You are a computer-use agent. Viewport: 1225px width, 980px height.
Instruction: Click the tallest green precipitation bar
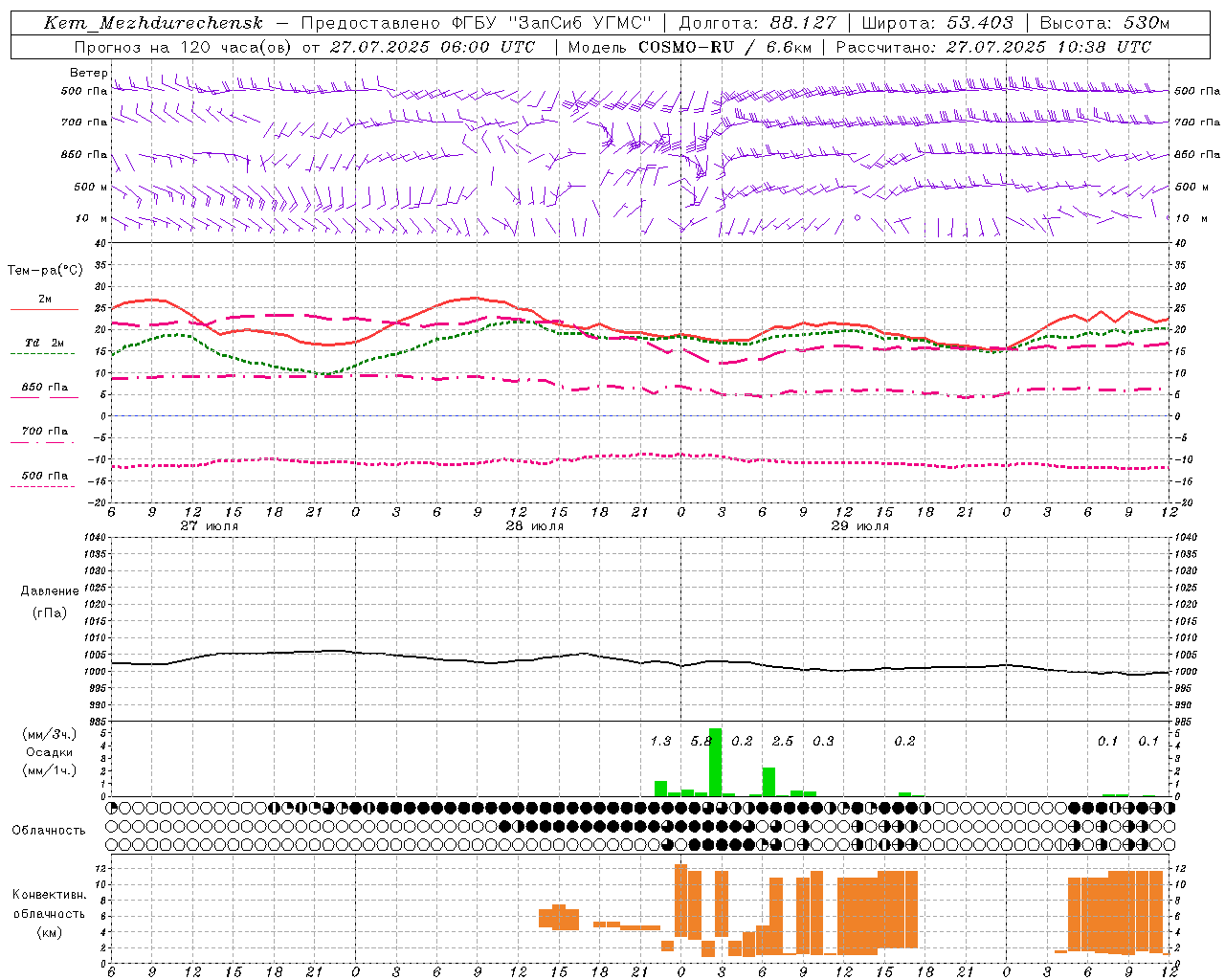point(715,763)
